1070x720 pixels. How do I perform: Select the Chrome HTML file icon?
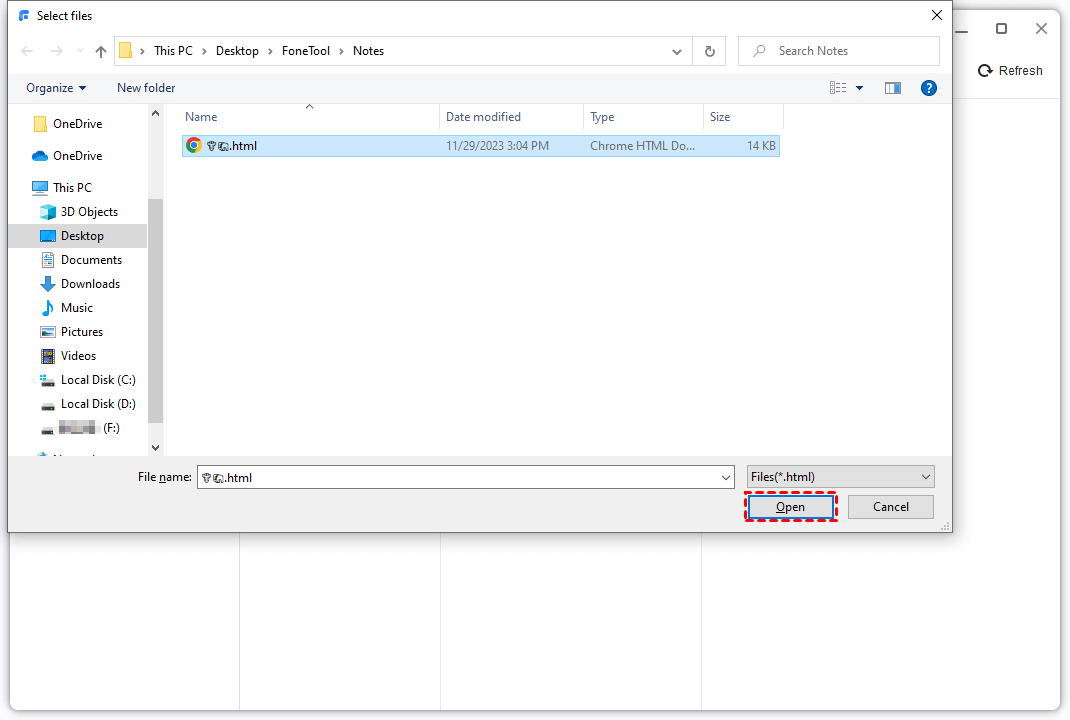pyautogui.click(x=194, y=146)
